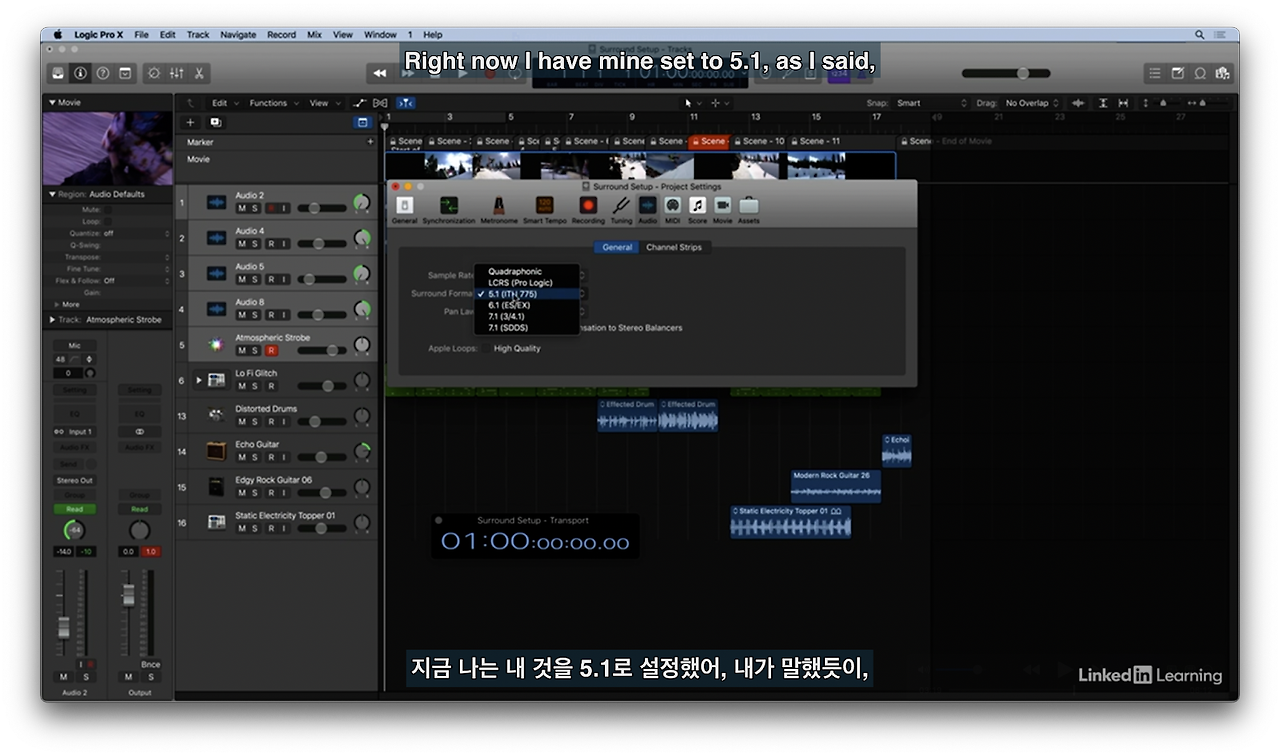Select 6.1 (ES/EX) surround format
1280x756 pixels.
point(527,305)
